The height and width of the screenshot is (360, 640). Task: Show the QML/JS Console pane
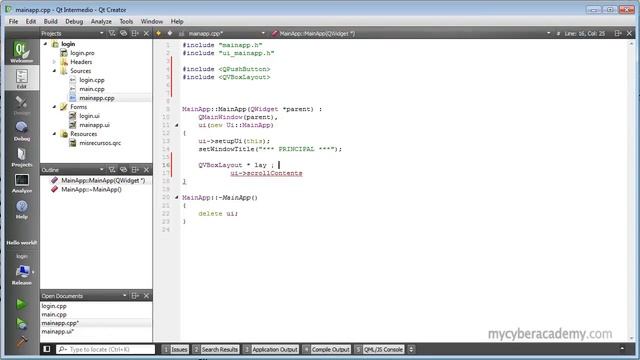[x=379, y=349]
